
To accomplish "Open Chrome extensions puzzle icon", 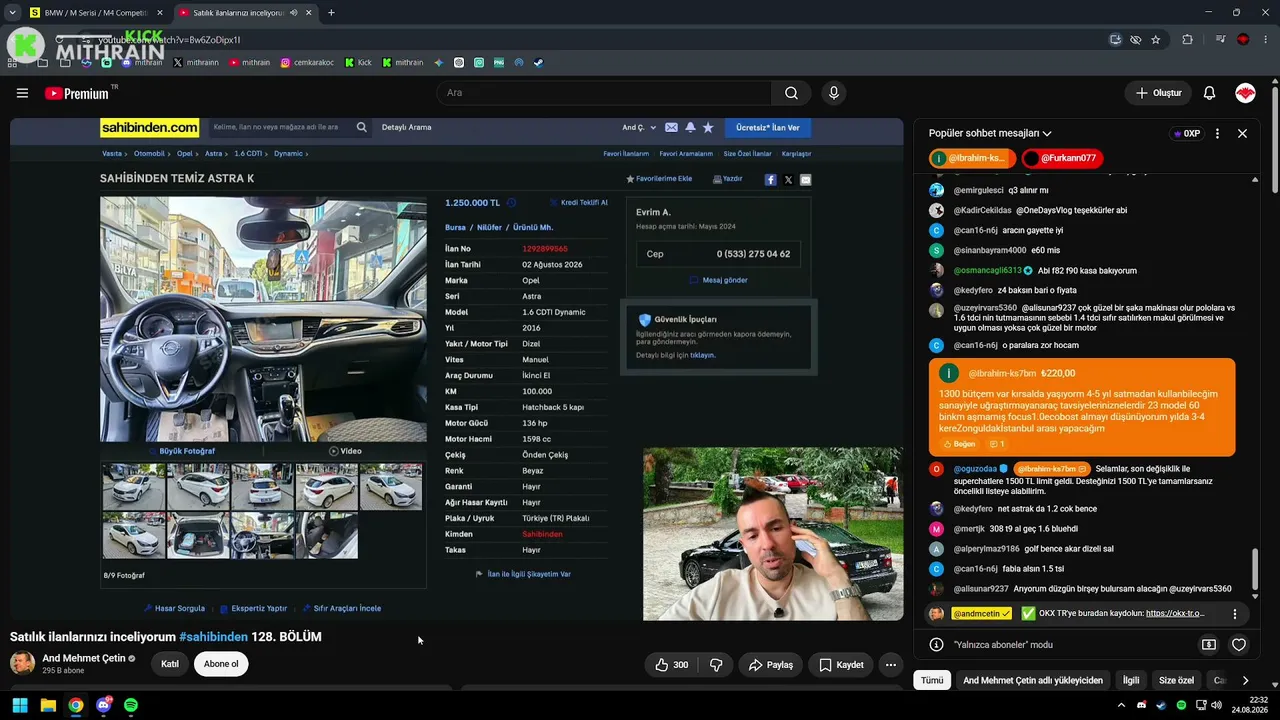I will pyautogui.click(x=1188, y=40).
